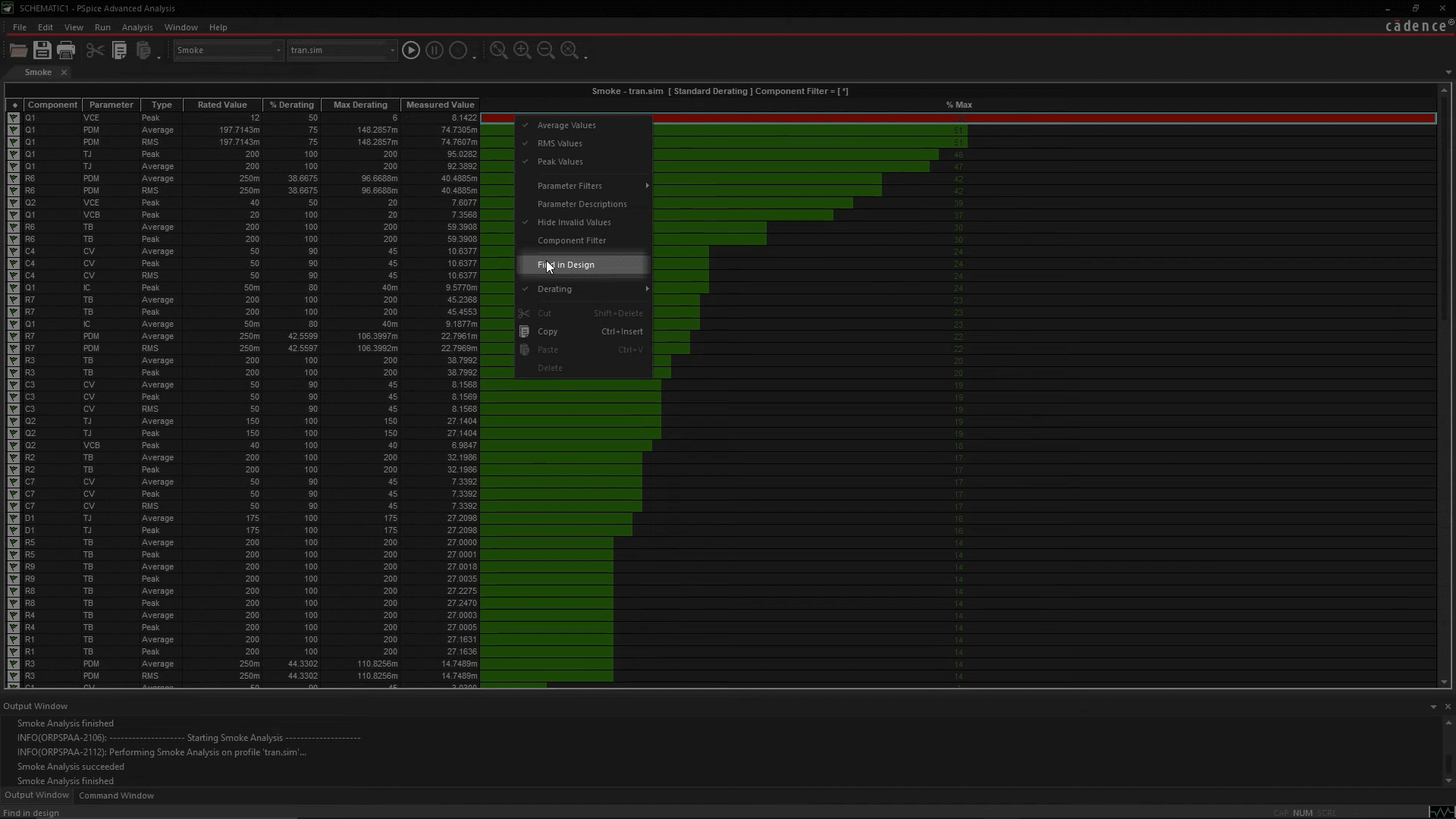Sort by the Max Derating column header

360,105
